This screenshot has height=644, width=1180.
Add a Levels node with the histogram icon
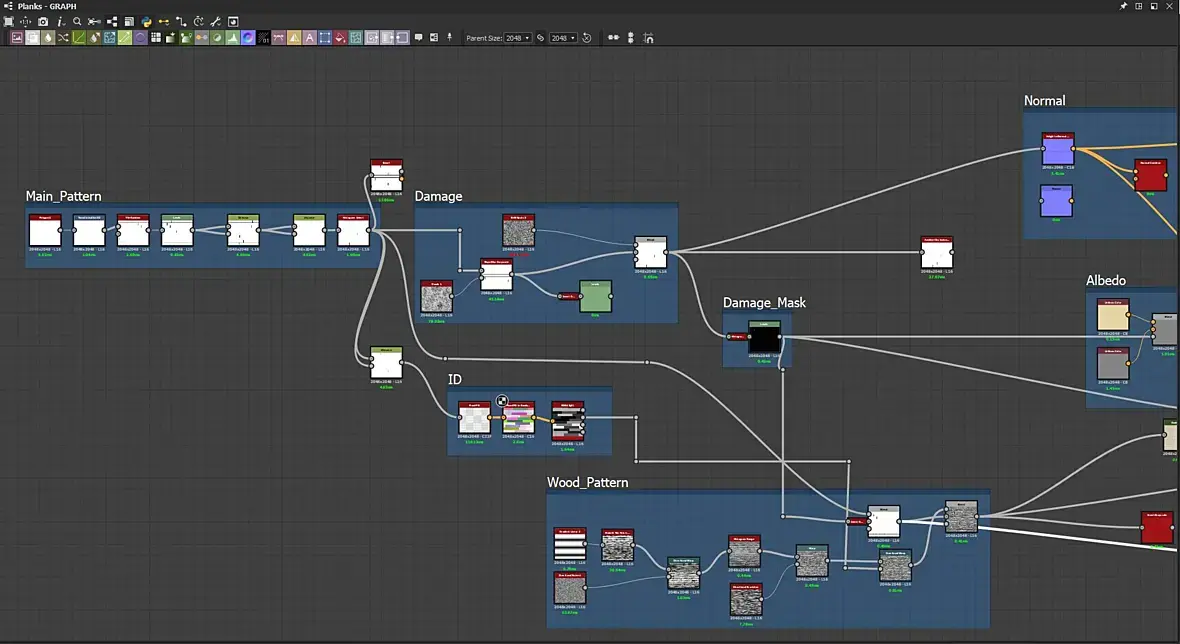(232, 38)
